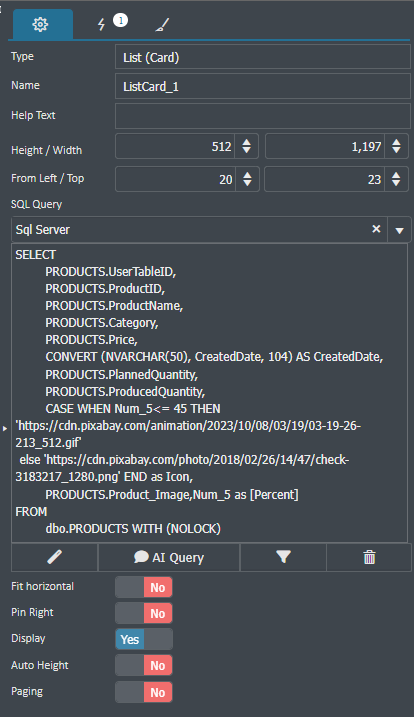The image size is (414, 717).
Task: Click the pencil edit query icon
Action: tap(54, 557)
